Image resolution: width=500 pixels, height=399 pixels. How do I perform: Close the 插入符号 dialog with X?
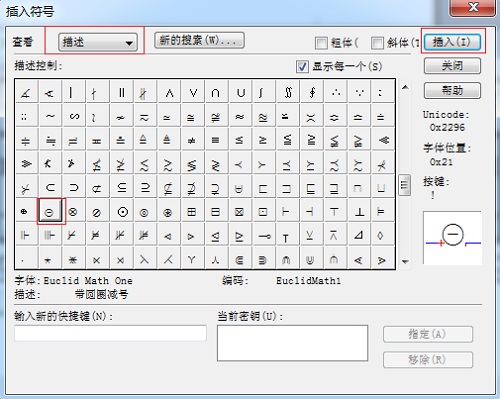click(473, 7)
